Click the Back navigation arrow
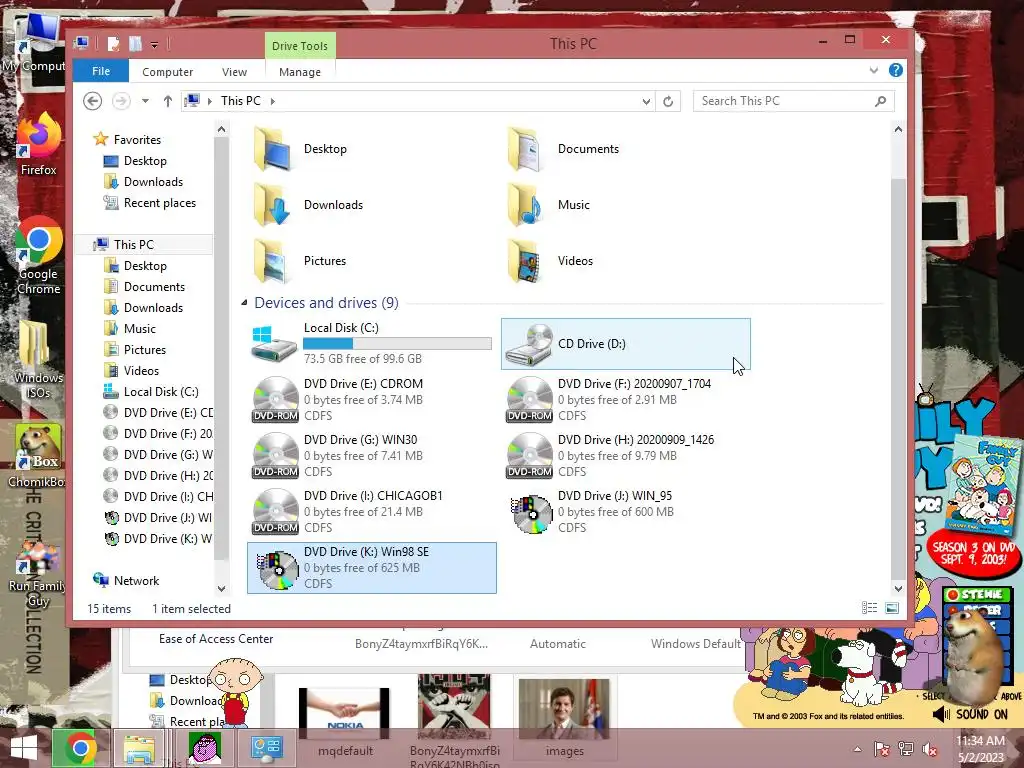Viewport: 1024px width, 768px height. 93,101
